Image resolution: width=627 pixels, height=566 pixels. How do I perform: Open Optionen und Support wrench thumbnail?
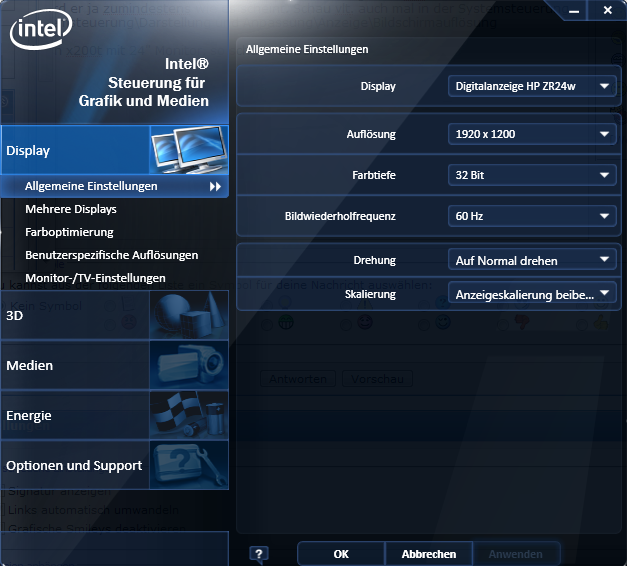189,465
